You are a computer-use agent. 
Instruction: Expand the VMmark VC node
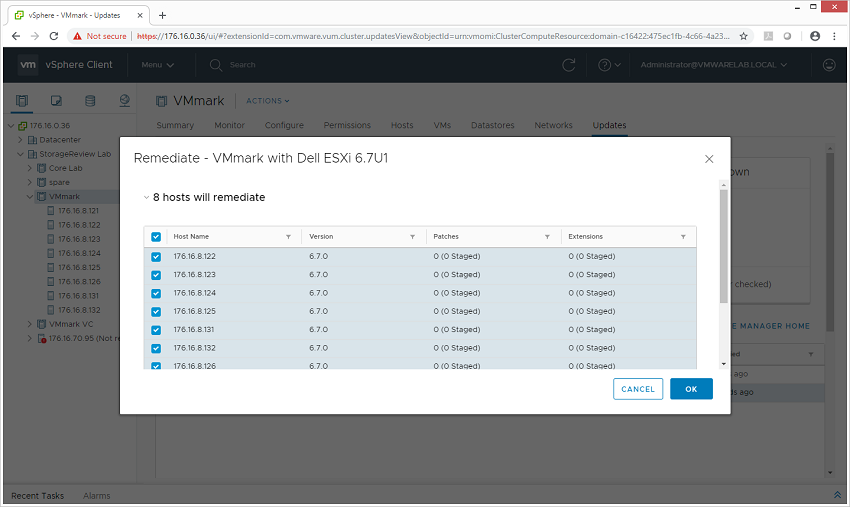(x=30, y=324)
